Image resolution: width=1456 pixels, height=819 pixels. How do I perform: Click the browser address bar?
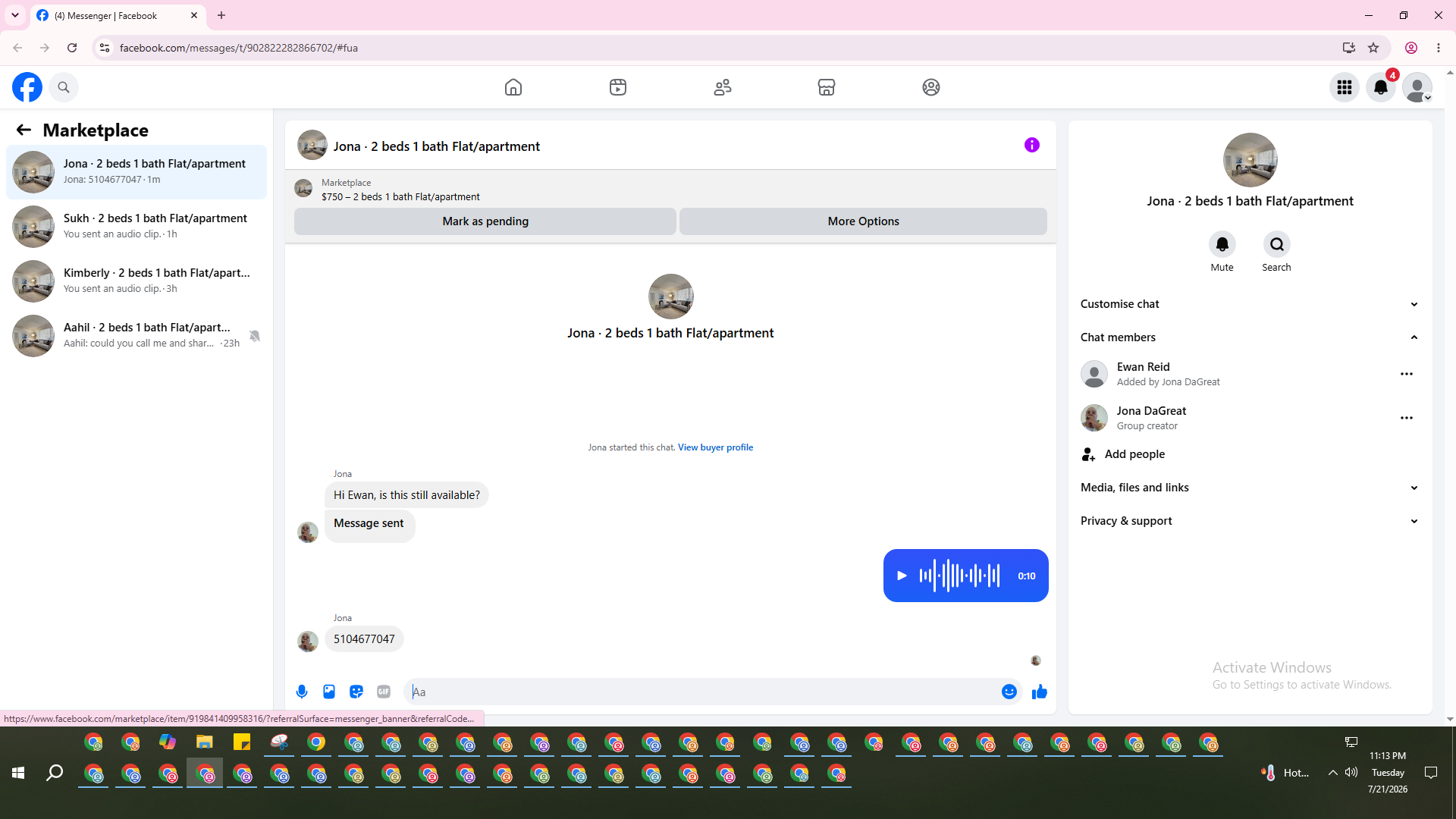coord(724,48)
